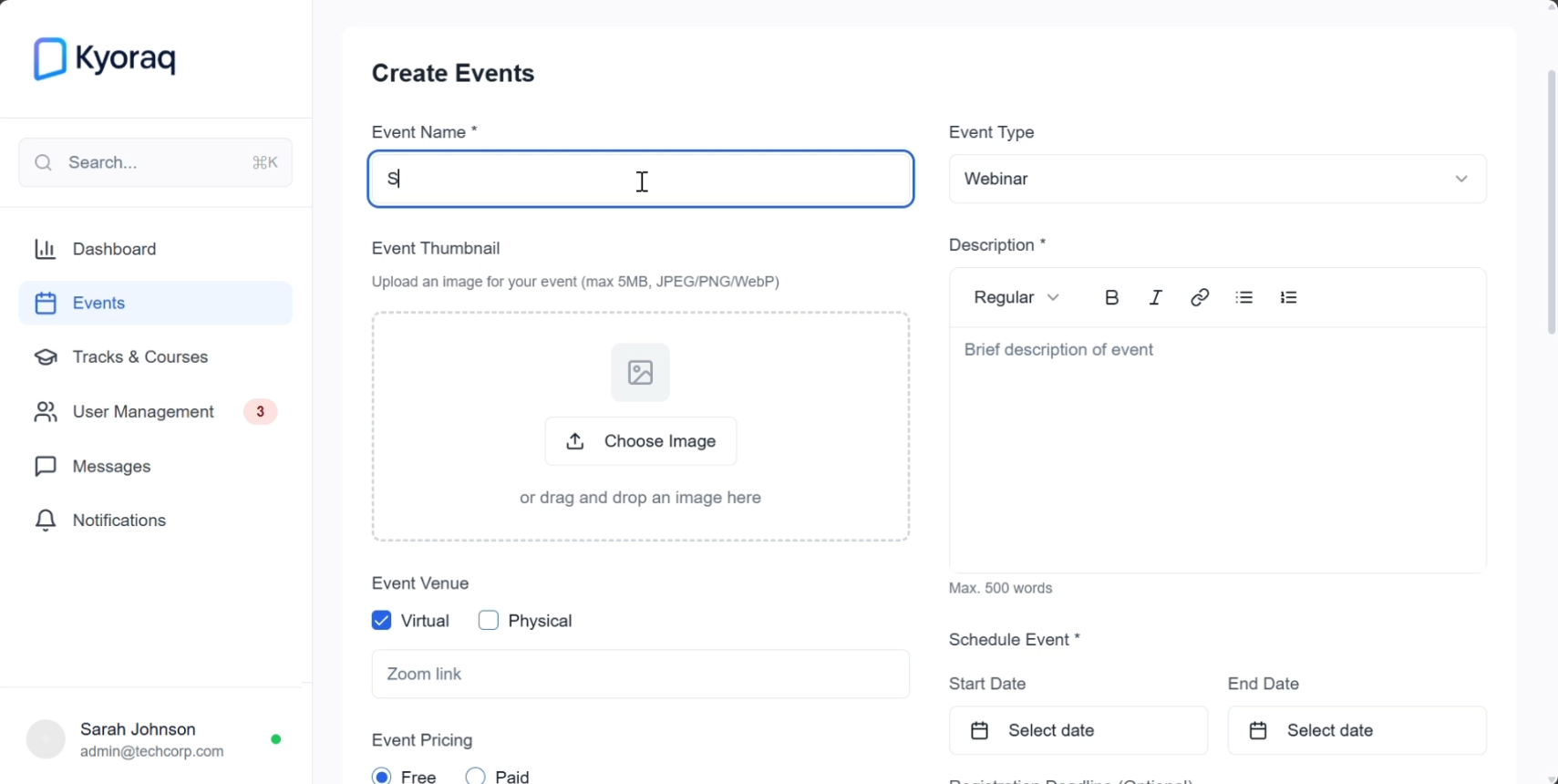Uncheck the Virtual venue checkbox

click(x=381, y=620)
